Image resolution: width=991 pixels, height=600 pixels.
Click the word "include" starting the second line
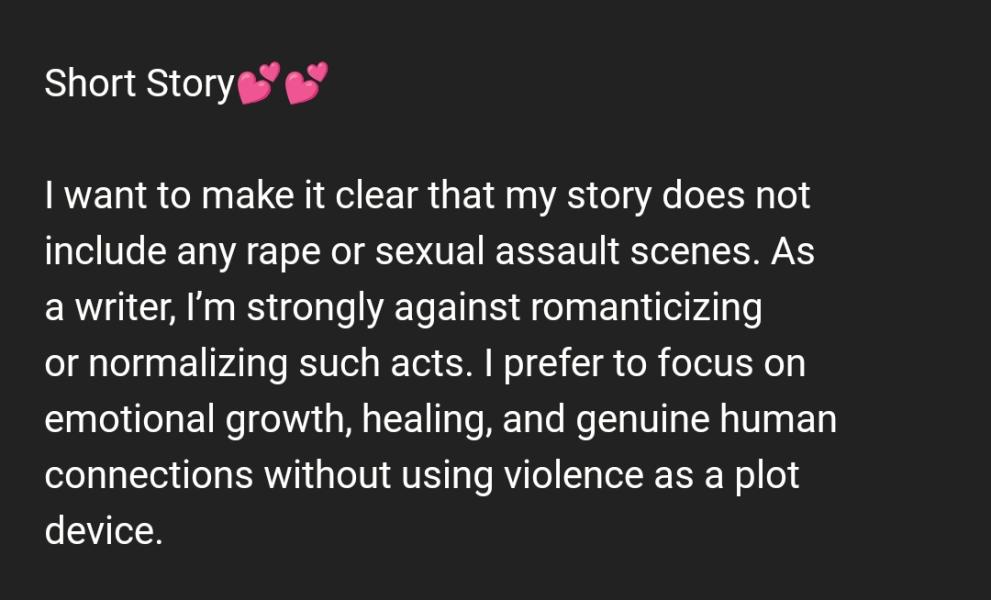point(104,252)
